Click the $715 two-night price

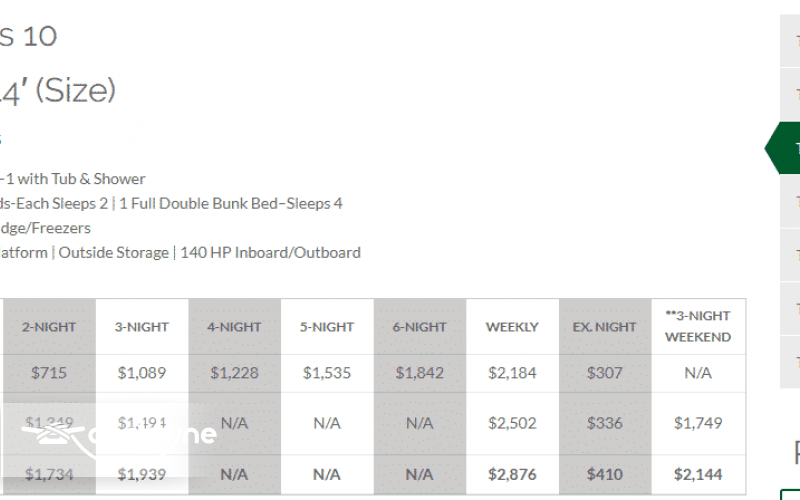[49, 373]
